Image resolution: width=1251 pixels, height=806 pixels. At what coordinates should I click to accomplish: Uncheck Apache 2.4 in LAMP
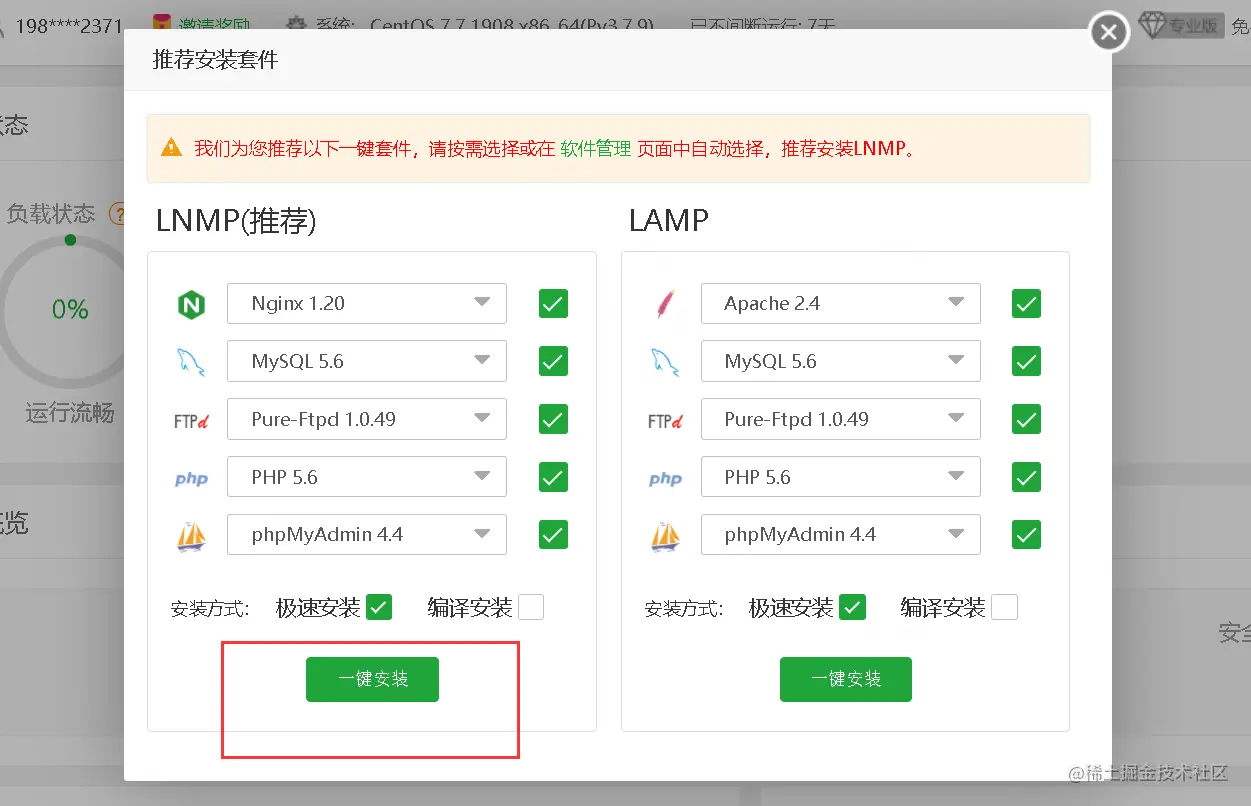pyautogui.click(x=1026, y=303)
